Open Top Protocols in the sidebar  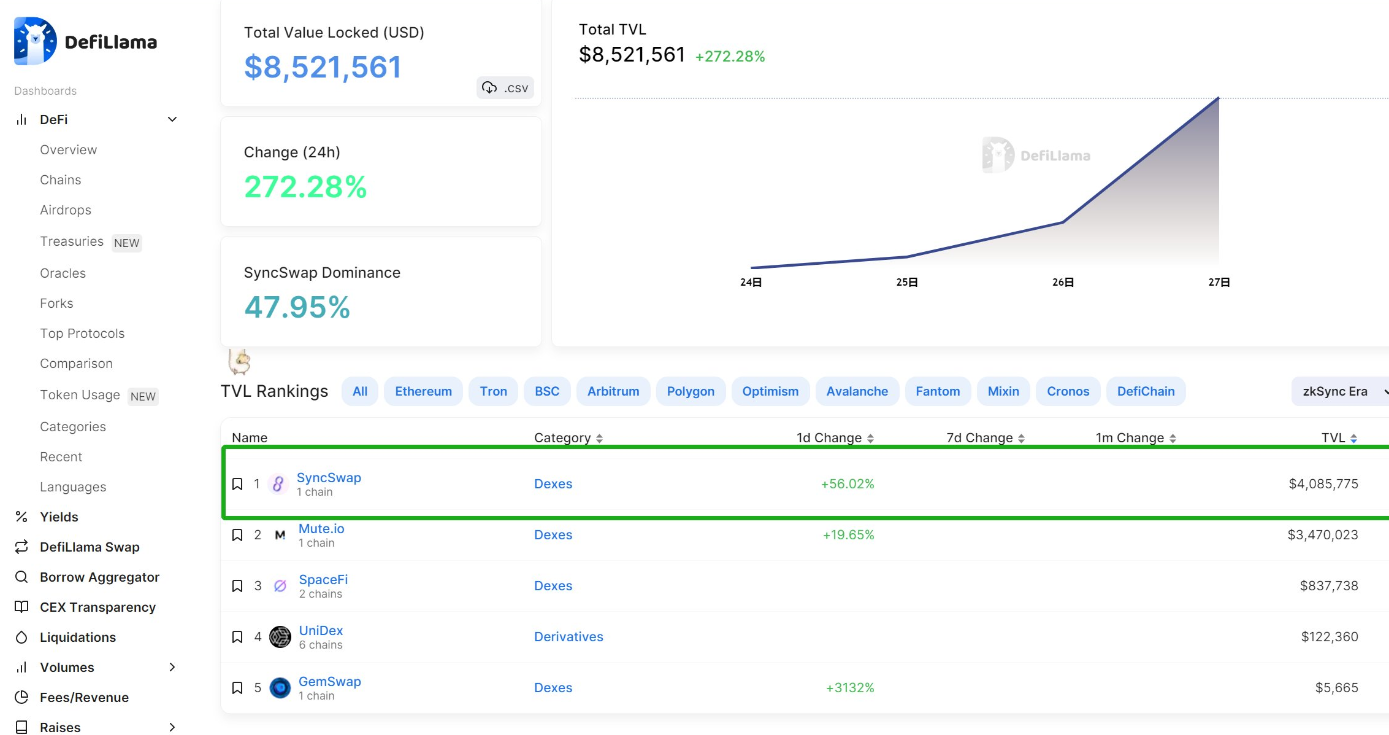point(82,333)
